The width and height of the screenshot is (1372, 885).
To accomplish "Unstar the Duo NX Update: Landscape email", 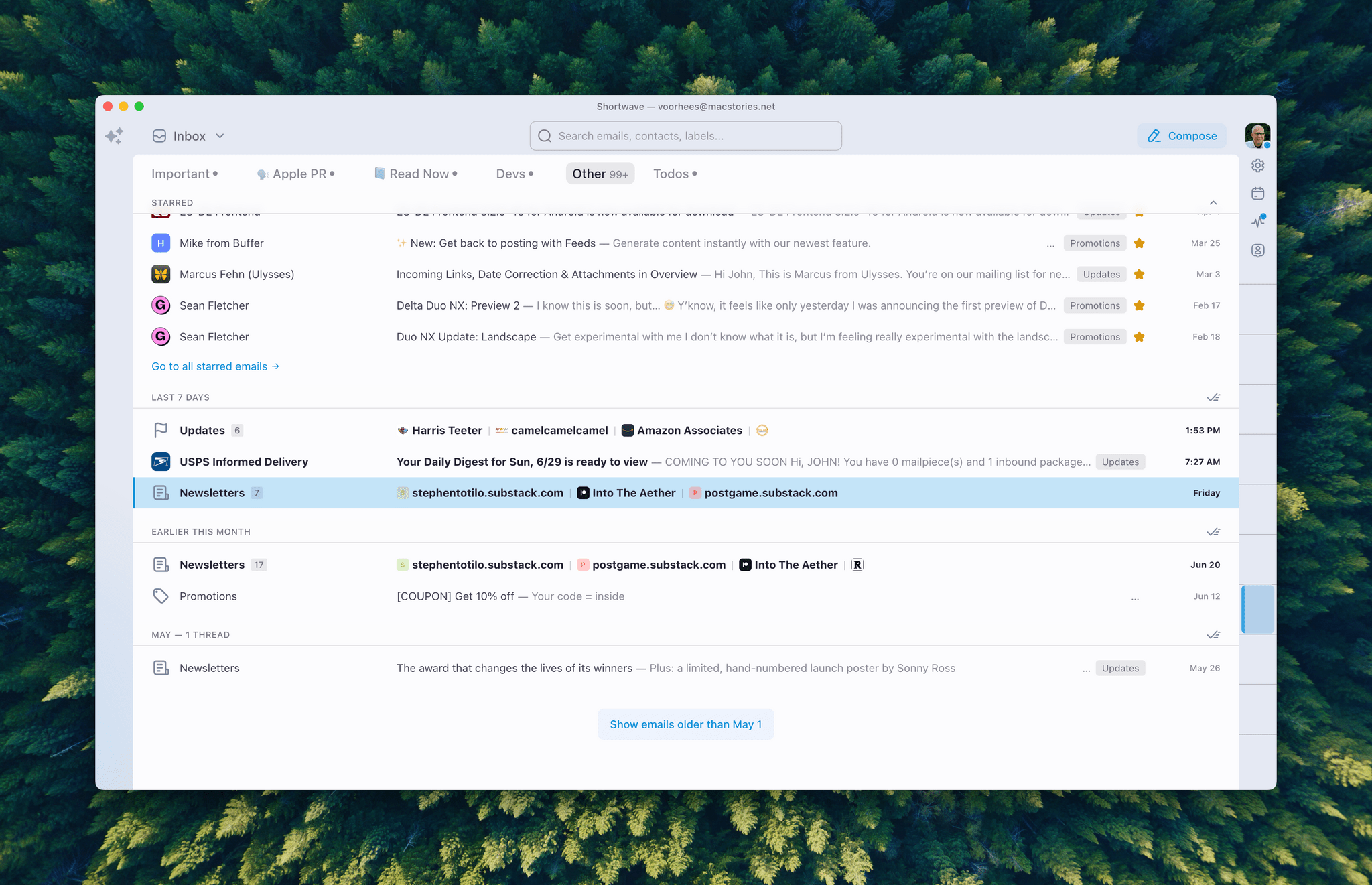I will coord(1139,337).
